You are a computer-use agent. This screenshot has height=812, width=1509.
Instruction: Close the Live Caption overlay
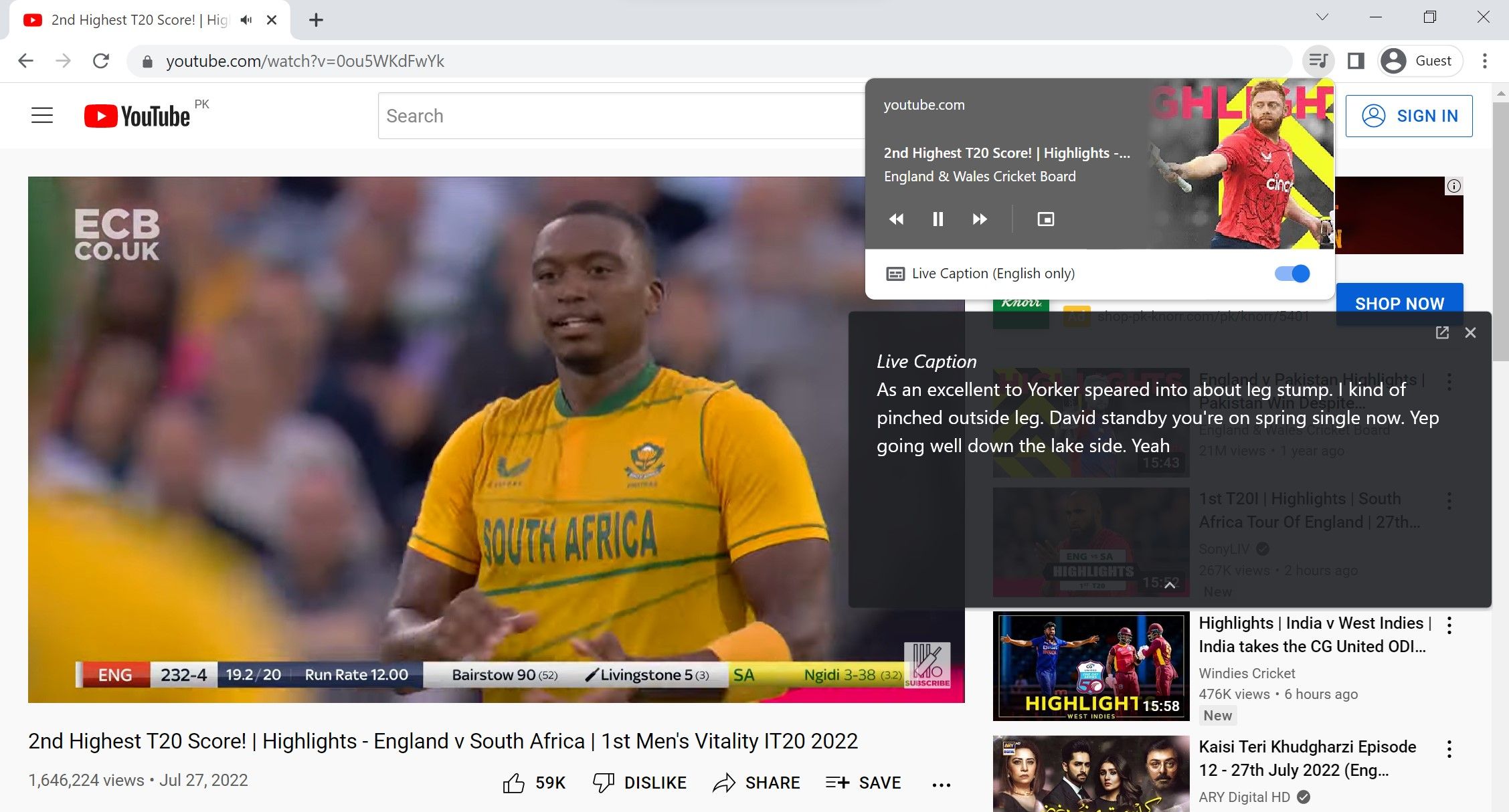click(1470, 332)
